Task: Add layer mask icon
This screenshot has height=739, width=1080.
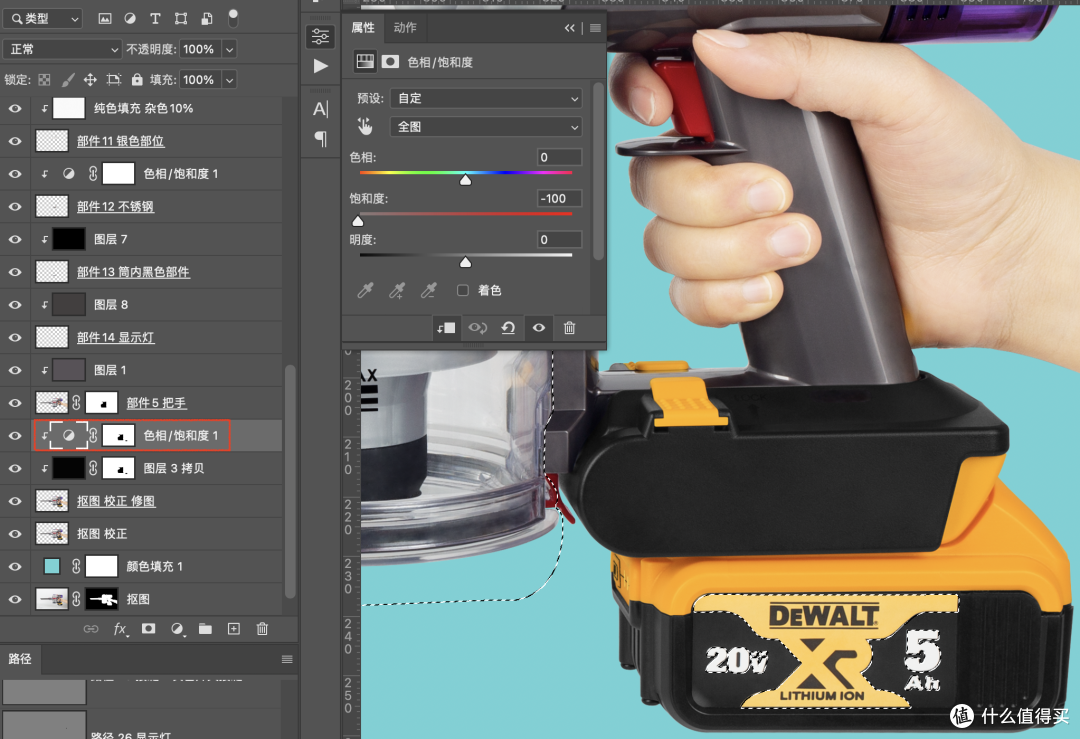Action: [x=148, y=629]
